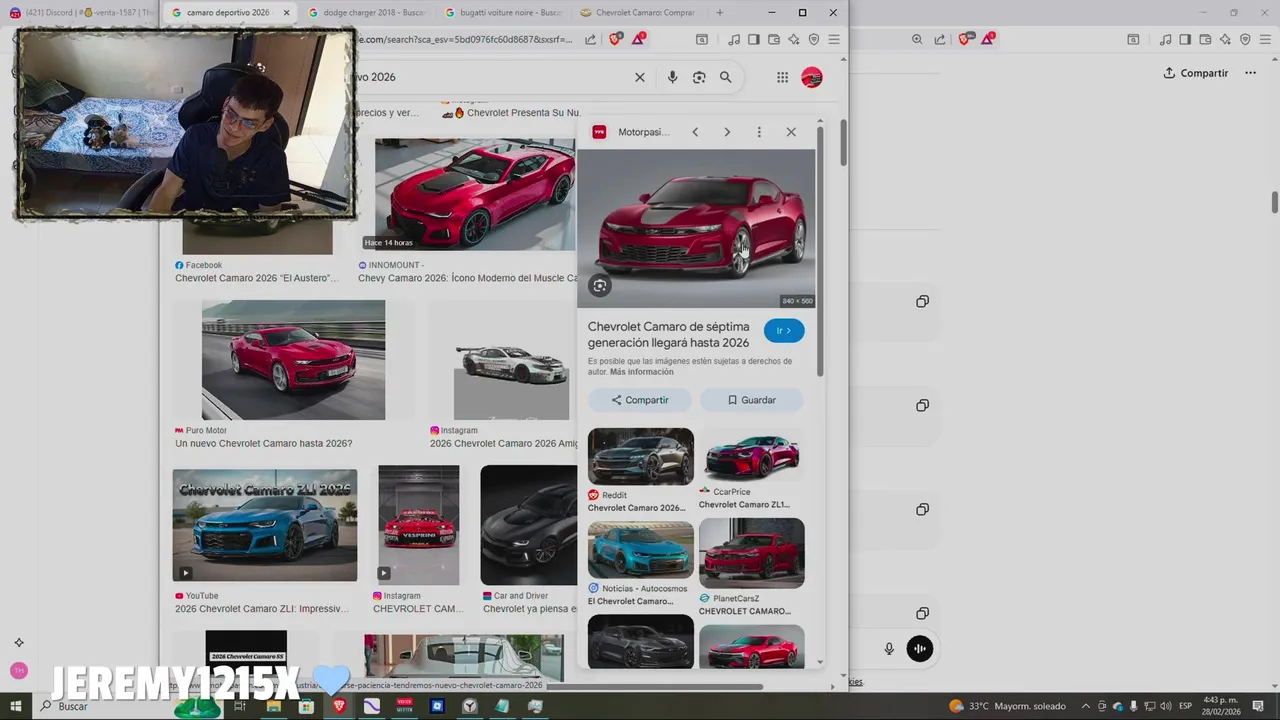Image resolution: width=1280 pixels, height=720 pixels.
Task: Show hidden system tray icons
Action: pos(1086,706)
